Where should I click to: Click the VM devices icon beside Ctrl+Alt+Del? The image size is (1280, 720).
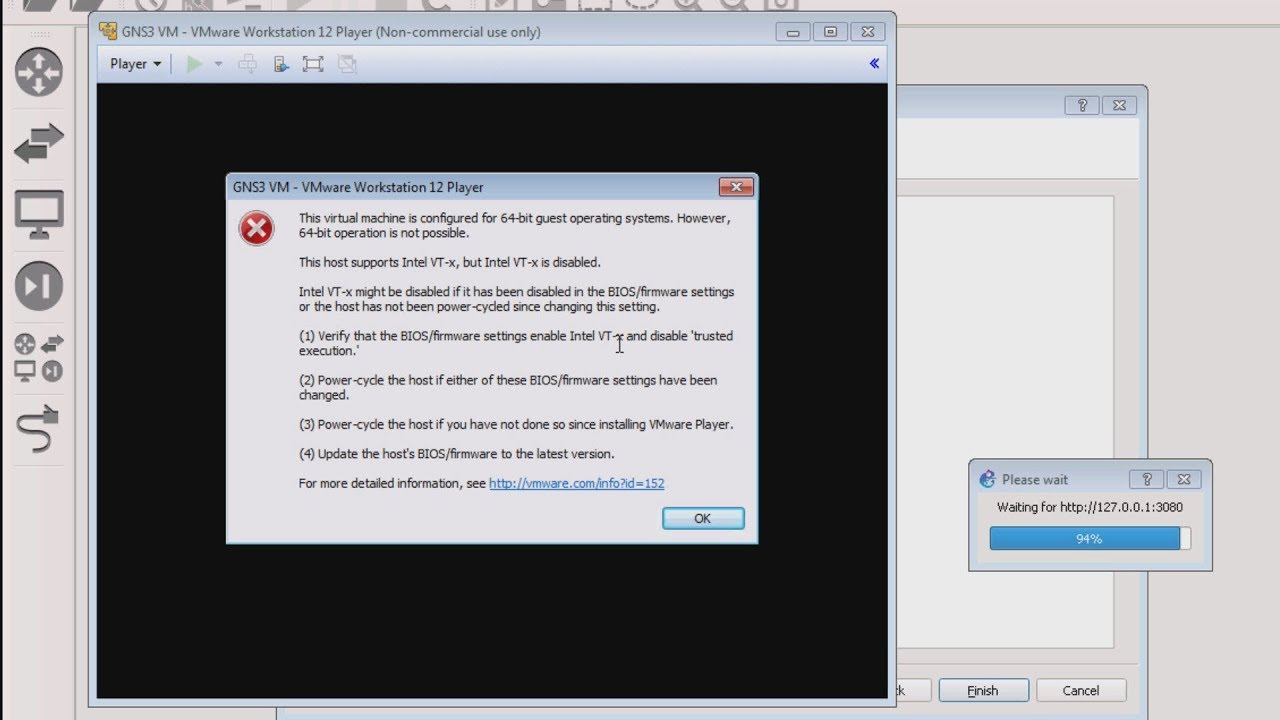pyautogui.click(x=281, y=64)
